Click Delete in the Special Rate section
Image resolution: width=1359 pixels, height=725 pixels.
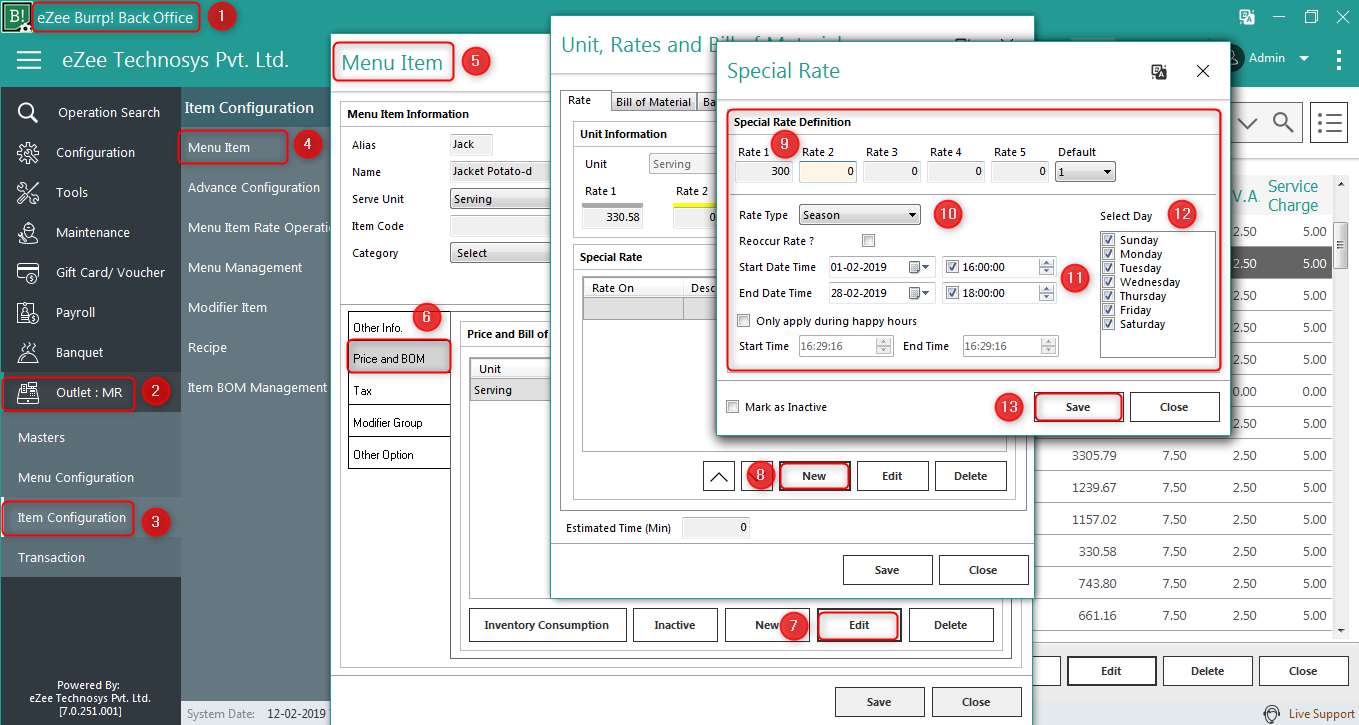coord(970,476)
